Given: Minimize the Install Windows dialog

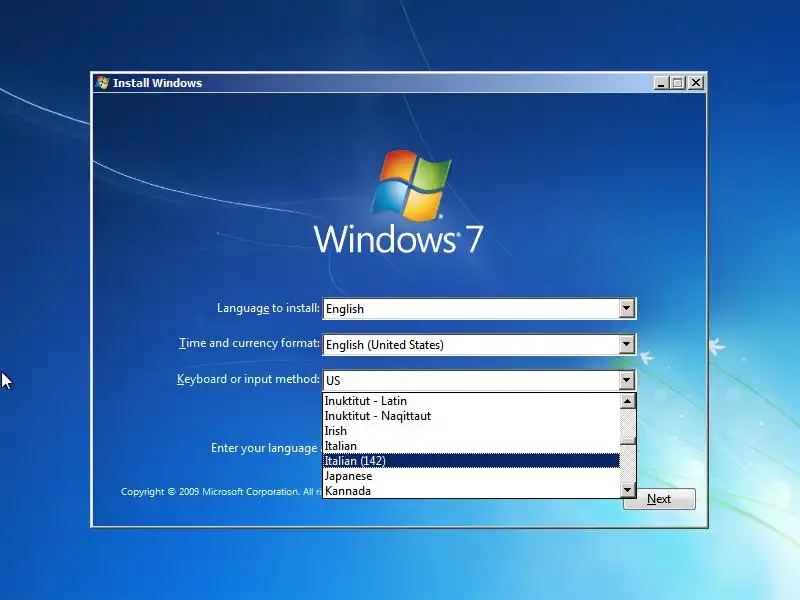Looking at the screenshot, I should [x=661, y=83].
